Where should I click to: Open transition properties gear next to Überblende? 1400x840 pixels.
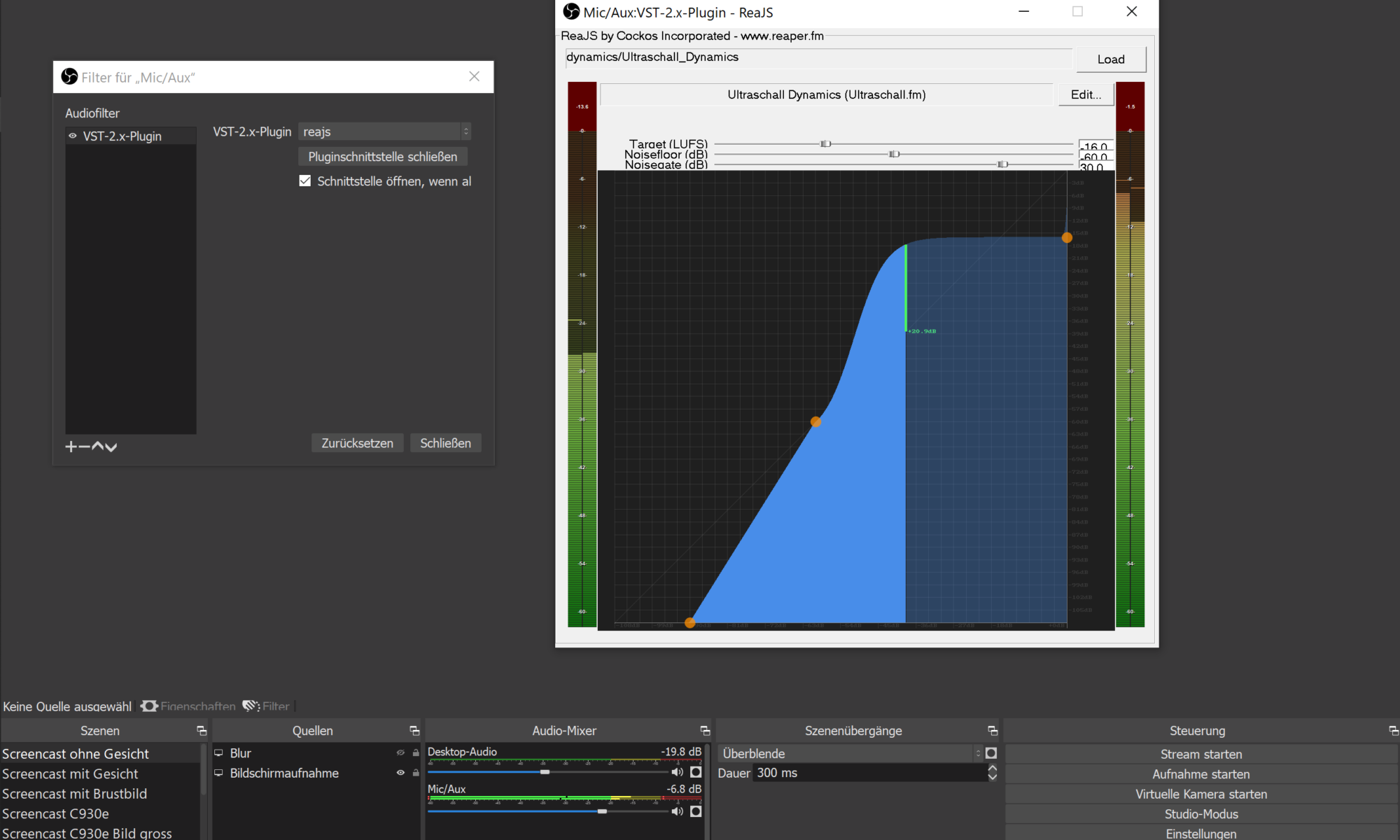(991, 753)
